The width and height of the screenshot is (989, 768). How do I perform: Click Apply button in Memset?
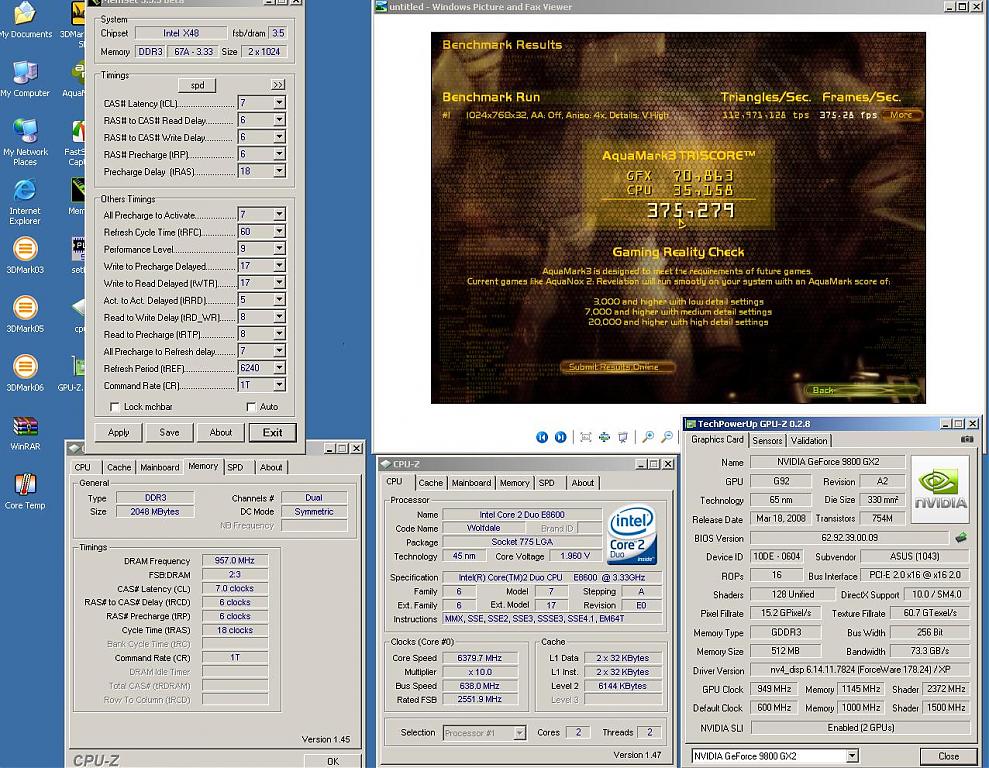(118, 432)
